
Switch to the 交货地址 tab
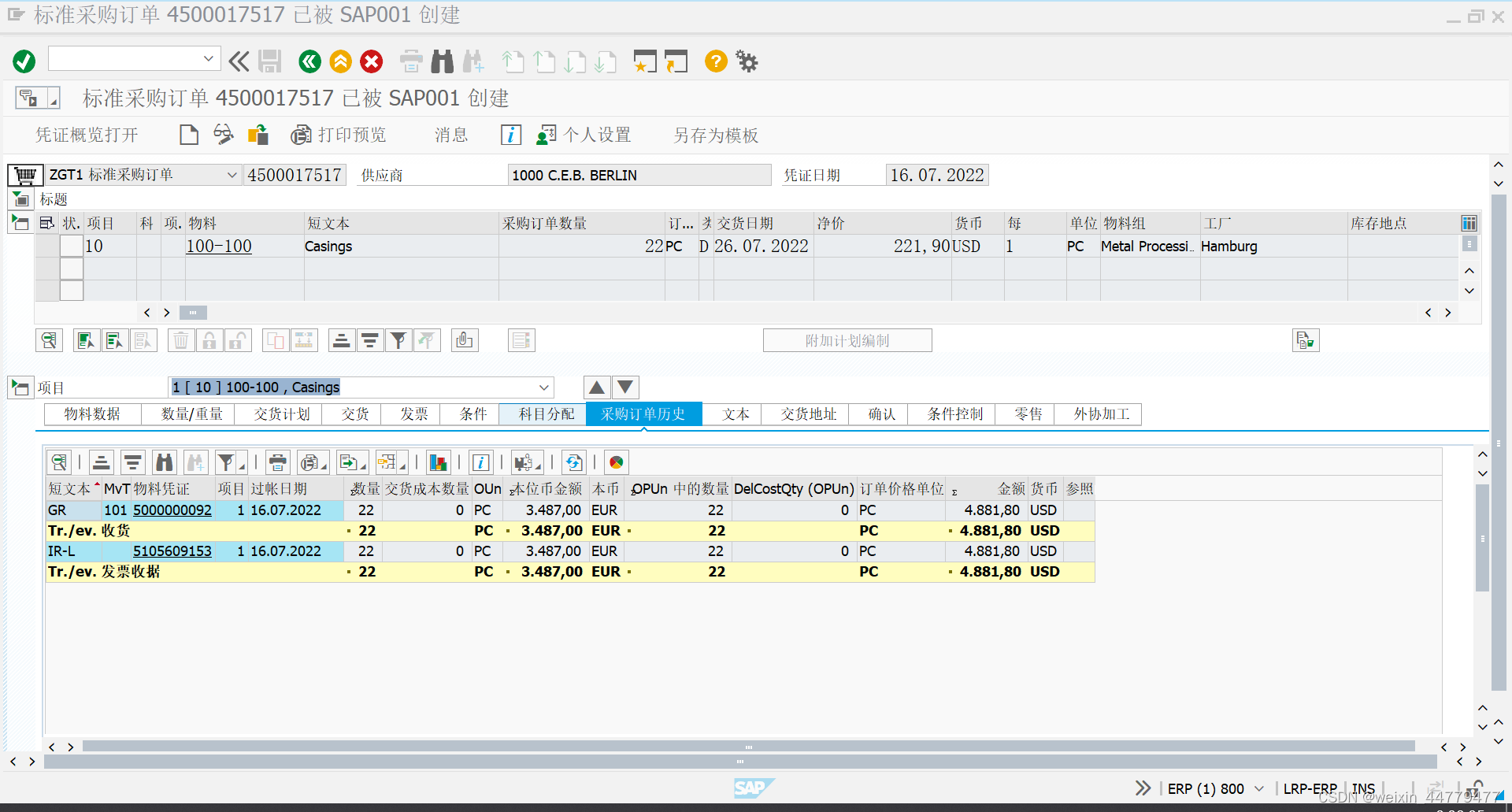[x=808, y=414]
